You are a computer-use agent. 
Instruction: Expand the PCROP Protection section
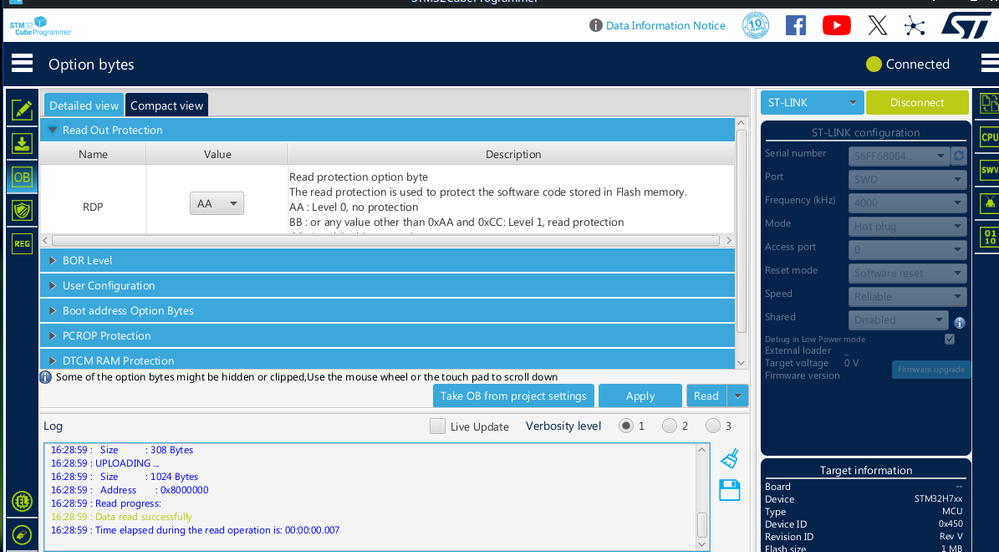(53, 335)
